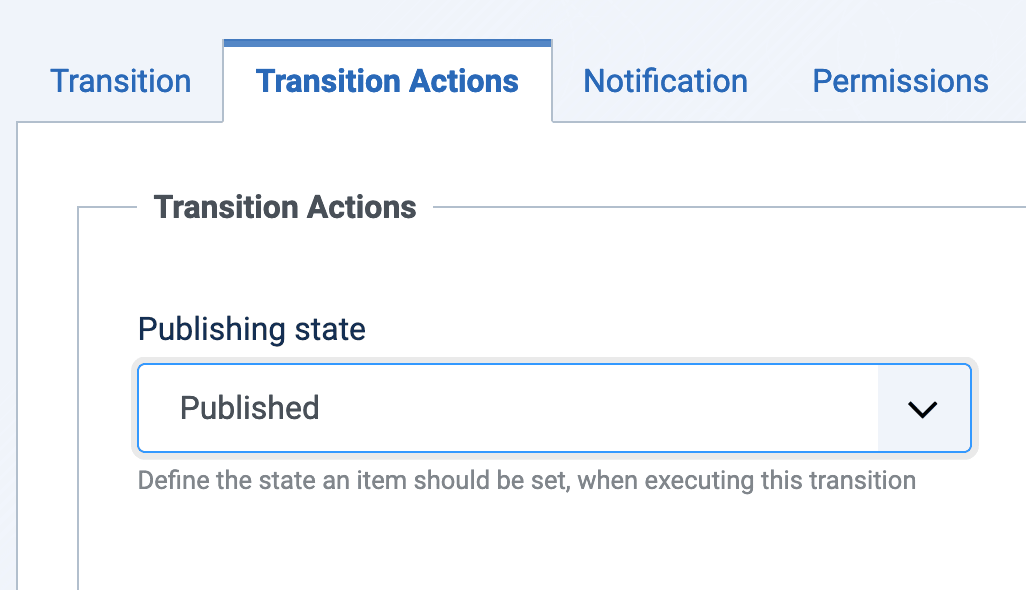Screen dimensions: 1026x590
Task: Select the Transition Actions tab
Action: (x=387, y=81)
